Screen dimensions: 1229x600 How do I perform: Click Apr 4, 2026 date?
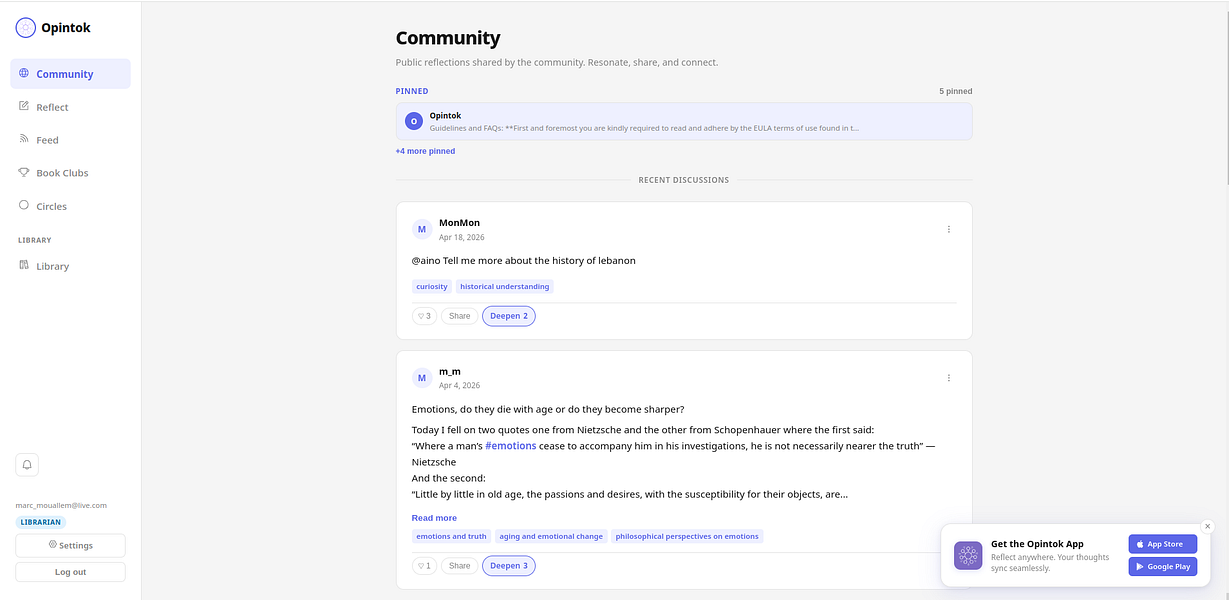click(x=460, y=386)
